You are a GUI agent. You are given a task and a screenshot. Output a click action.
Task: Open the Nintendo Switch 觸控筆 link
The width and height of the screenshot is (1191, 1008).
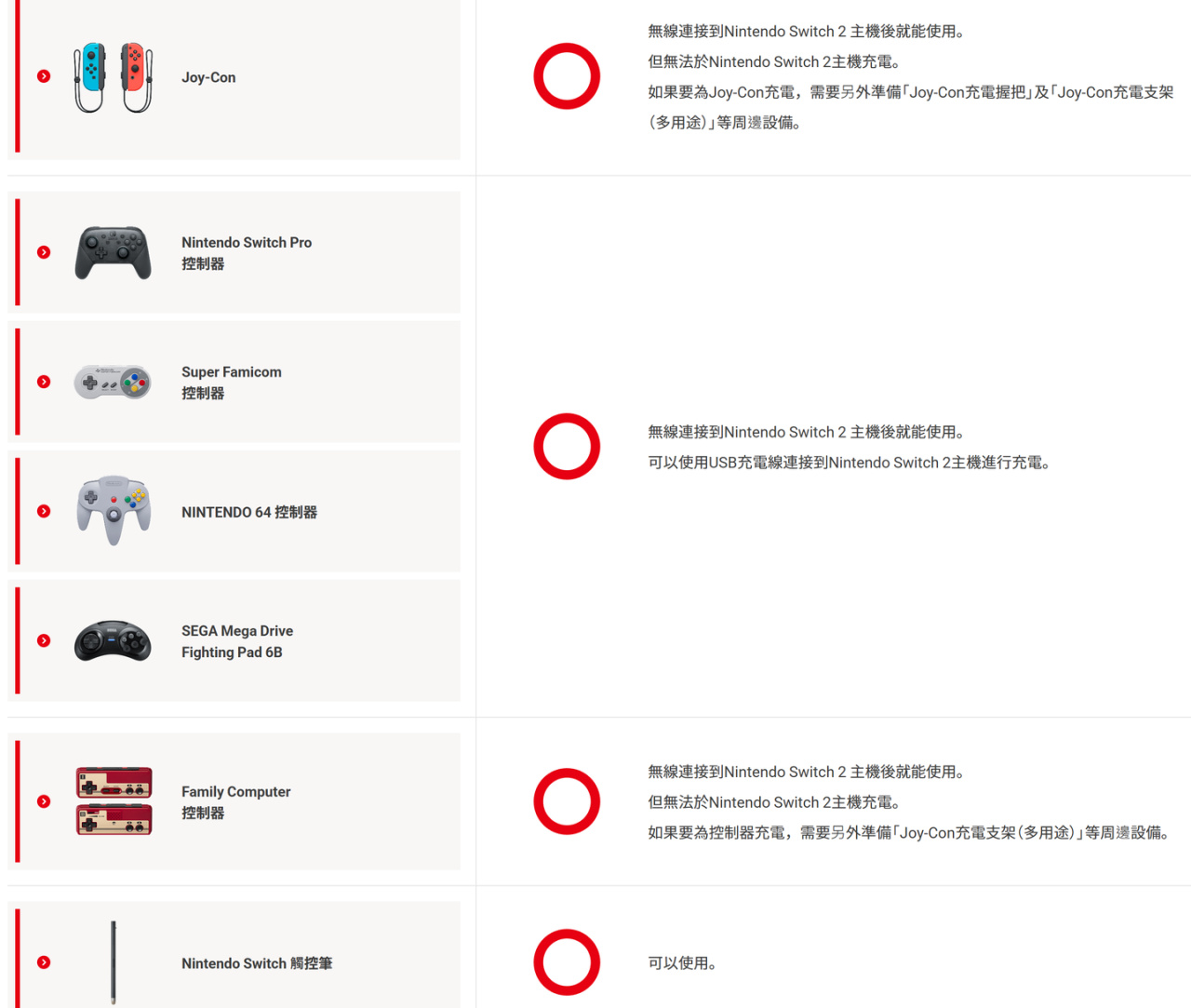coord(257,963)
